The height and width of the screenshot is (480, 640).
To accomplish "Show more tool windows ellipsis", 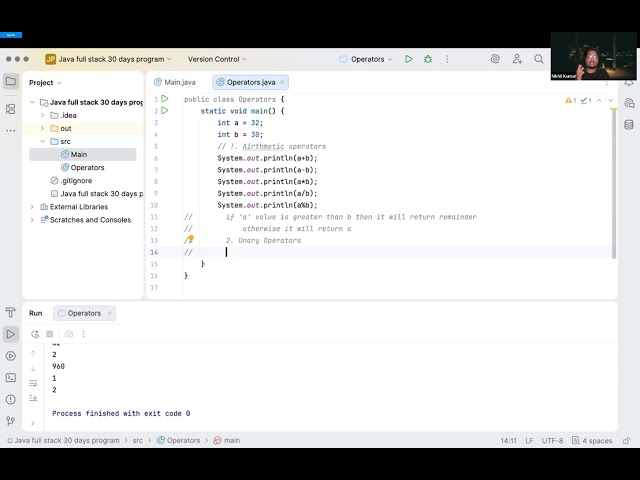I will (x=11, y=131).
